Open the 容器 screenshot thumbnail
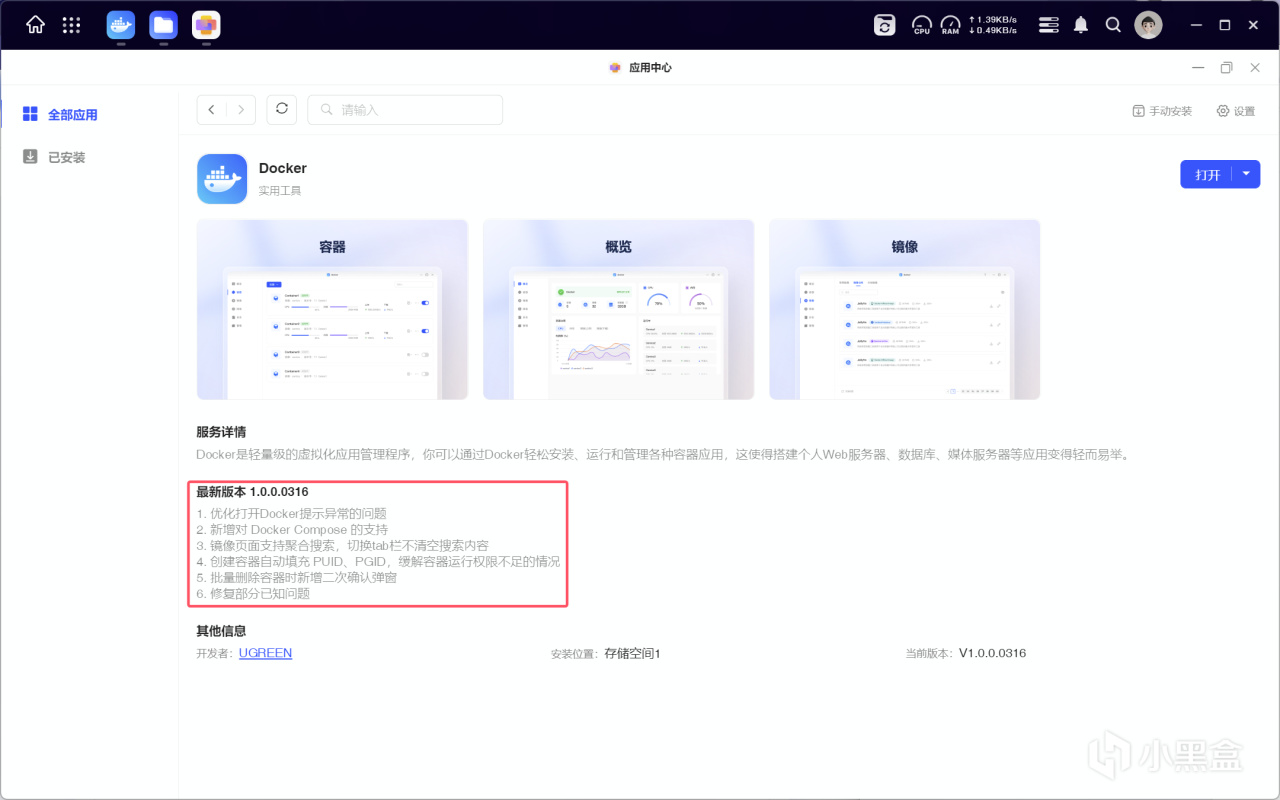The width and height of the screenshot is (1280, 800). pyautogui.click(x=332, y=309)
